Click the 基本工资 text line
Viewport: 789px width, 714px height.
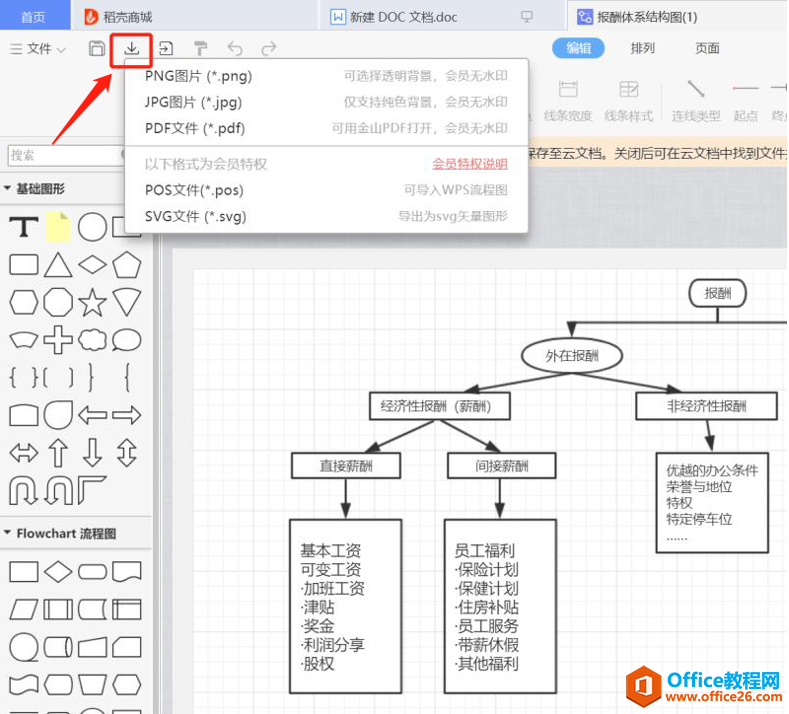[x=331, y=550]
